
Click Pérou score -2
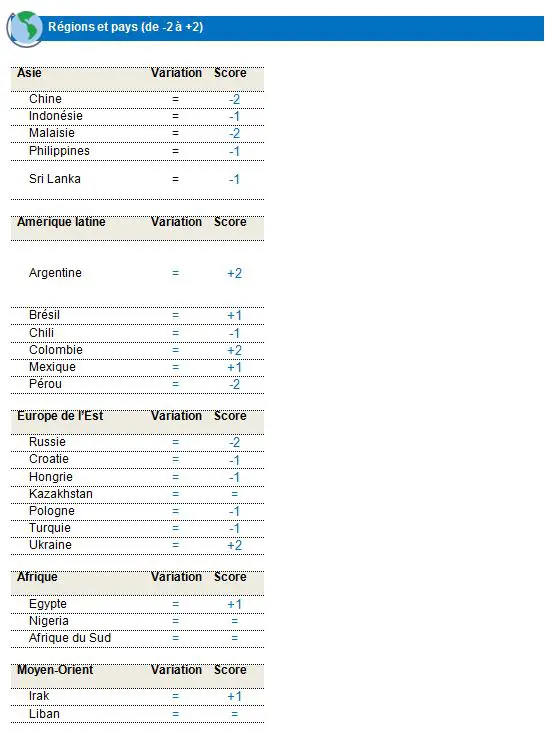pyautogui.click(x=234, y=384)
